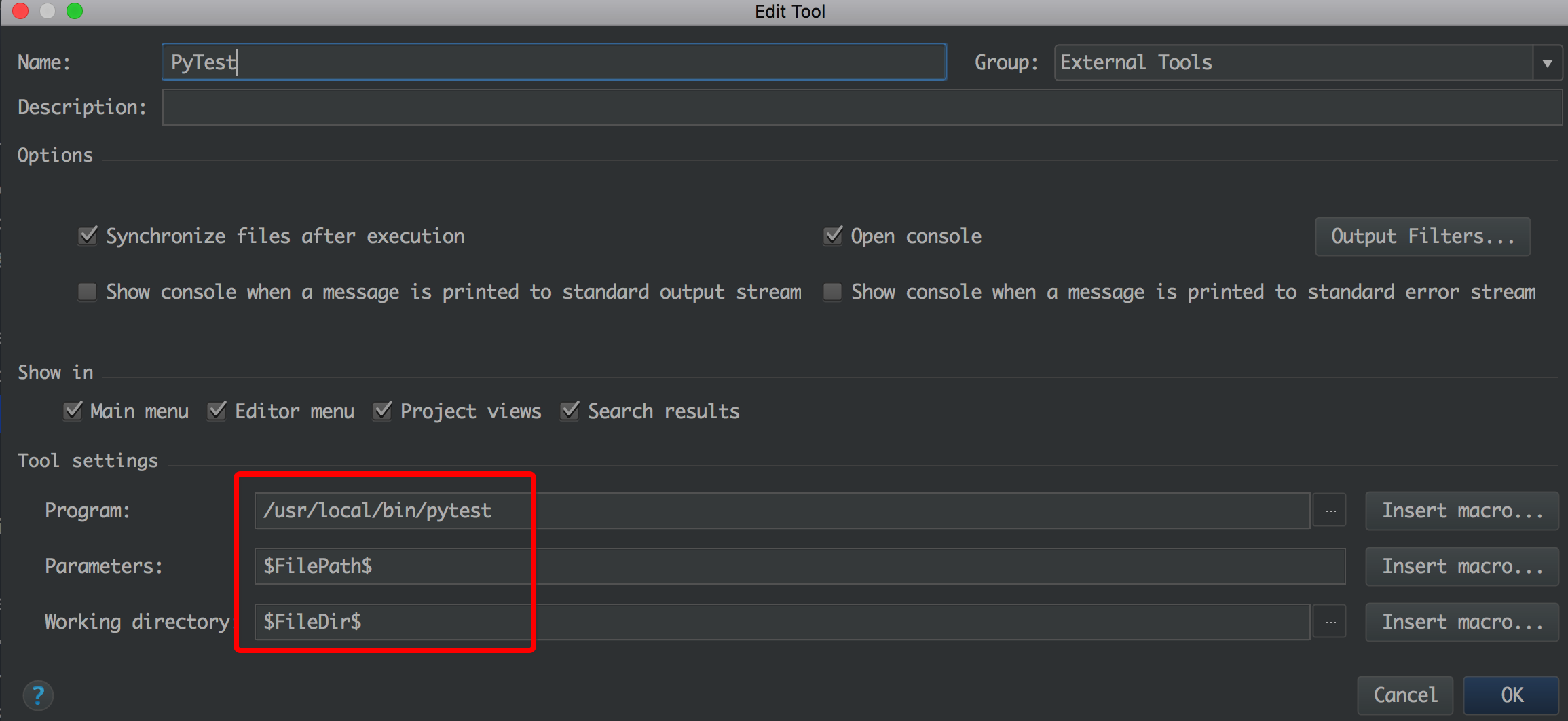Open the Output Filters dialog

1422,236
